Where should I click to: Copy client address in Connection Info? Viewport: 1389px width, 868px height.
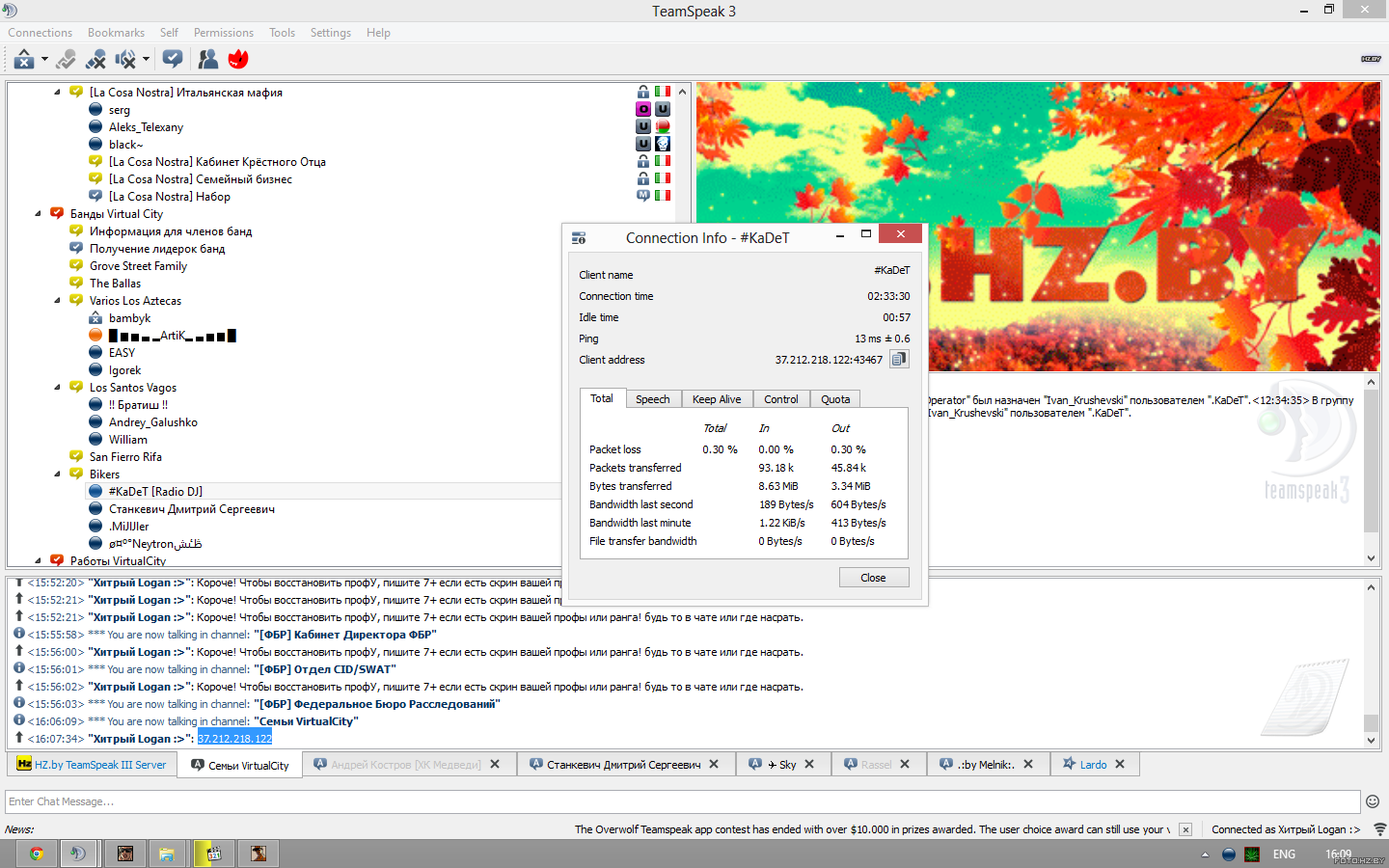(898, 359)
